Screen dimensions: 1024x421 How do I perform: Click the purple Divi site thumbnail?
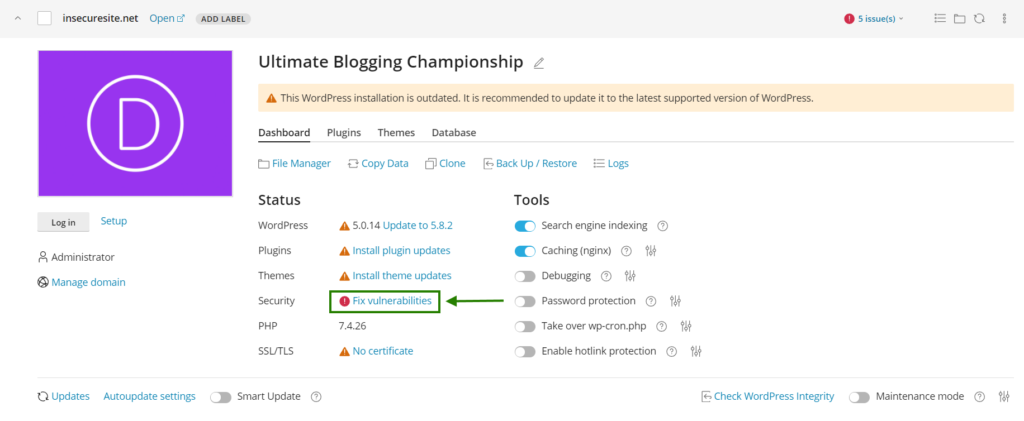pos(135,123)
